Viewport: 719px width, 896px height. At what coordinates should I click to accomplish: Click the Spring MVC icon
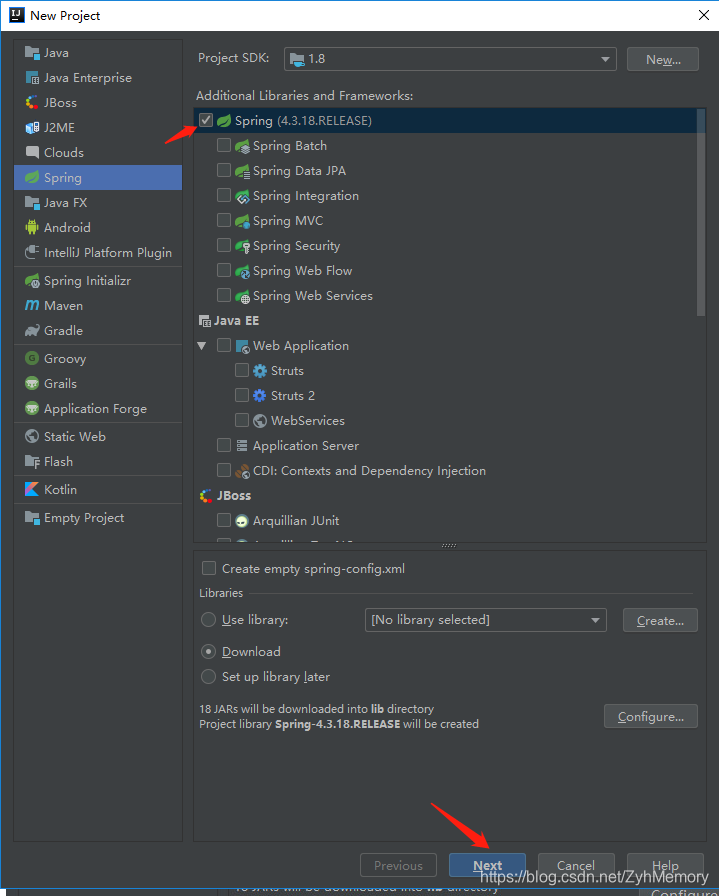tap(242, 221)
